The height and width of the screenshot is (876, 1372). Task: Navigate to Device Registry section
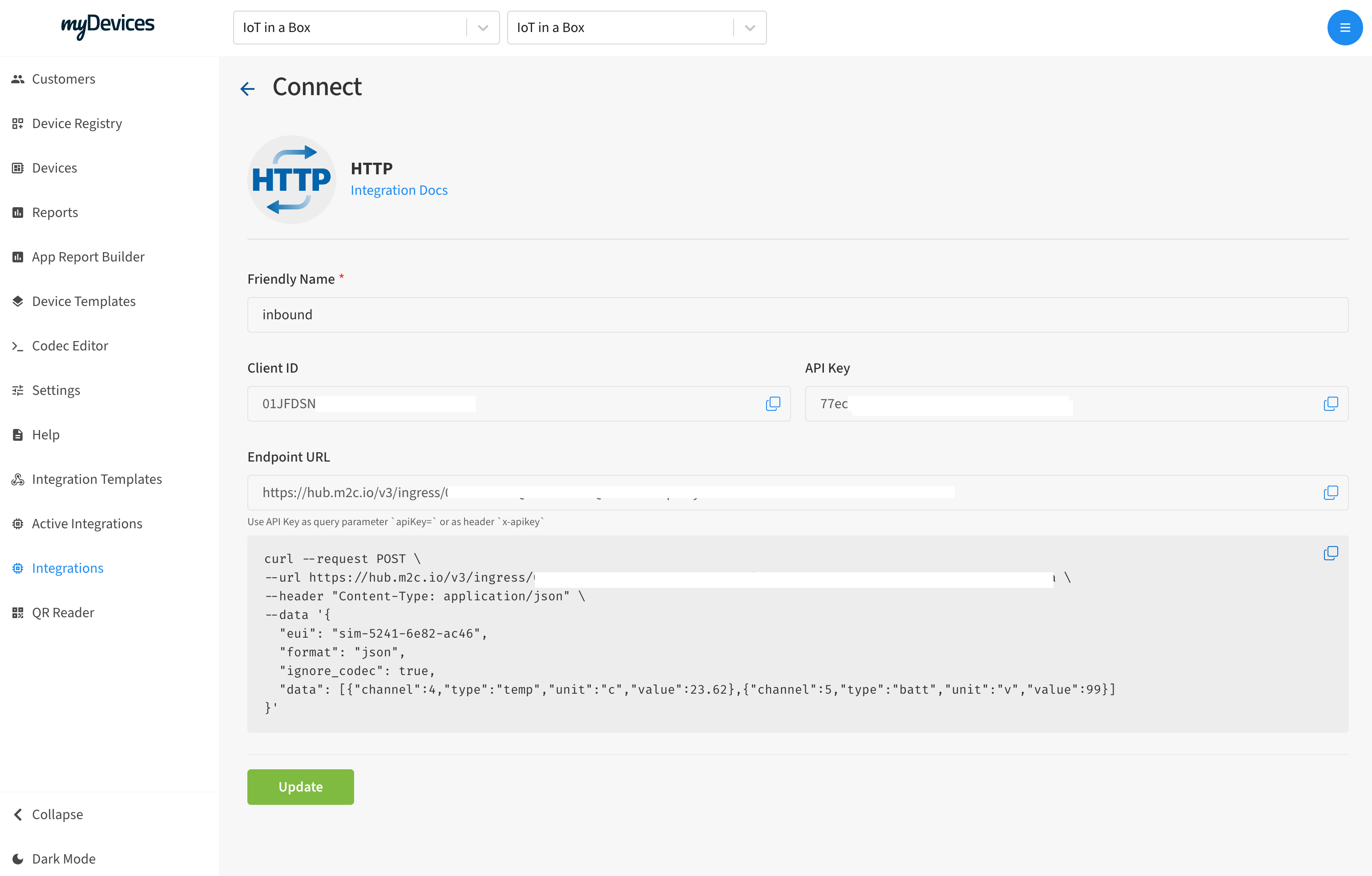pyautogui.click(x=77, y=123)
